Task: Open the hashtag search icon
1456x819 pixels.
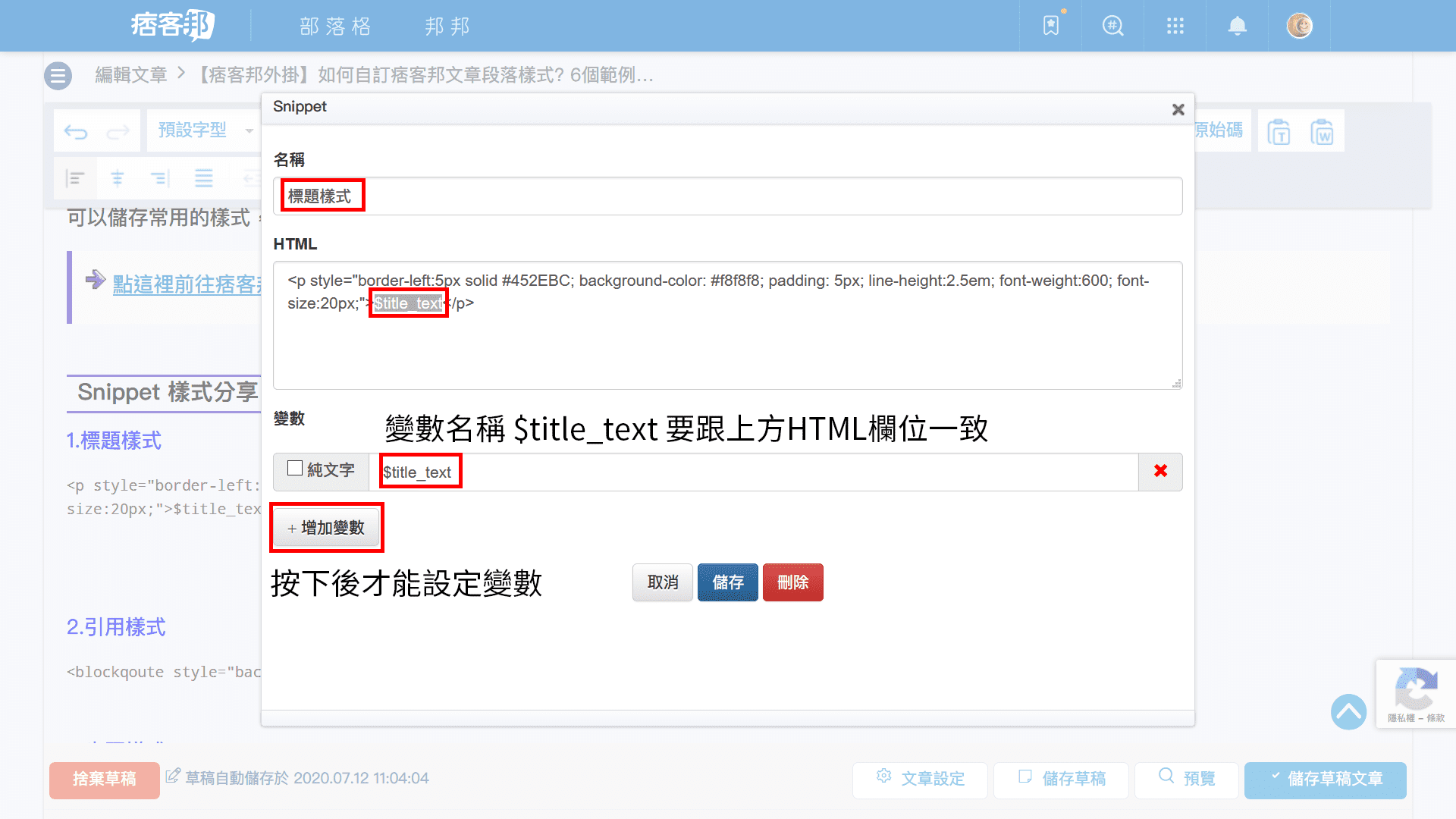Action: [1112, 27]
